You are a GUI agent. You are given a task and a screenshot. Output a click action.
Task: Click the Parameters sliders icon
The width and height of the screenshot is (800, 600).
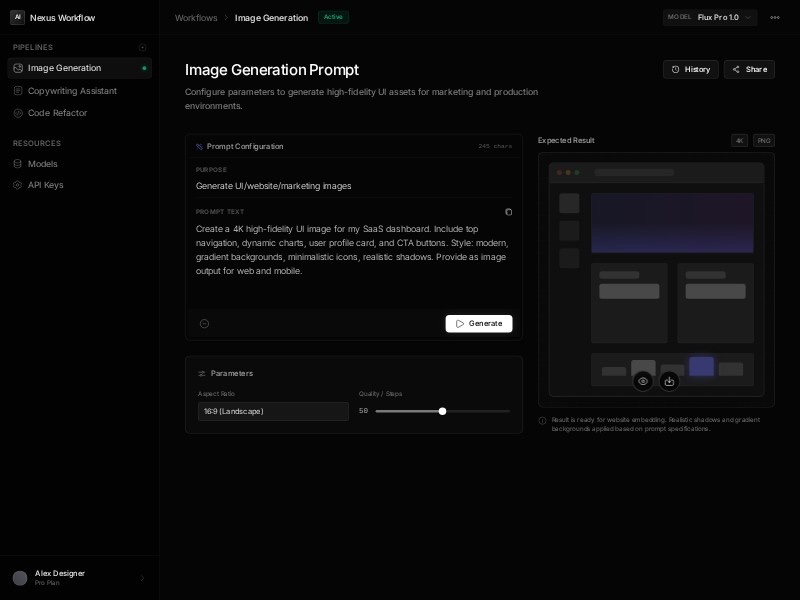201,374
